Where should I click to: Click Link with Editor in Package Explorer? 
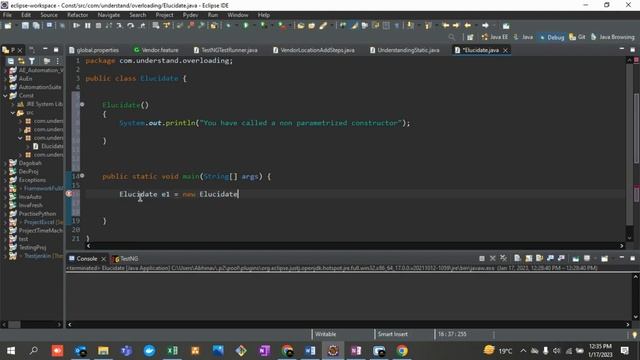[x=21, y=61]
